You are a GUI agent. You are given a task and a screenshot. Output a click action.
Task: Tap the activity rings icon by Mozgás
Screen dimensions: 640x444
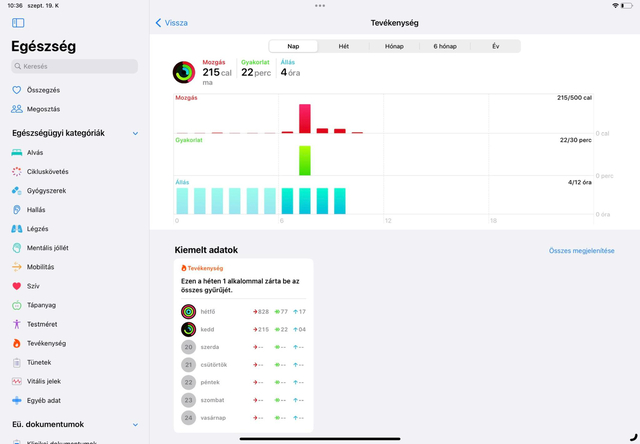(184, 72)
